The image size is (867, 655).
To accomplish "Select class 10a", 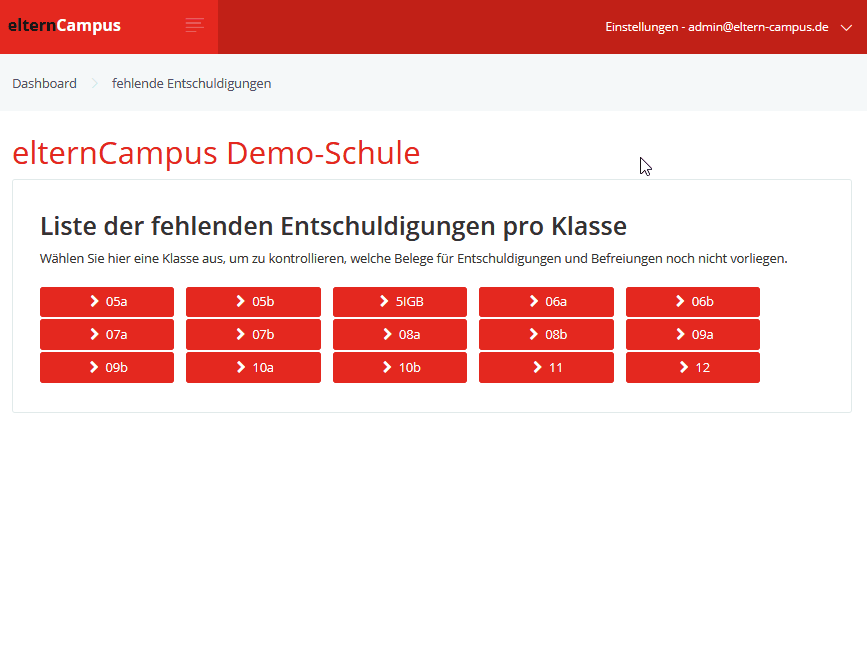I will pos(253,368).
